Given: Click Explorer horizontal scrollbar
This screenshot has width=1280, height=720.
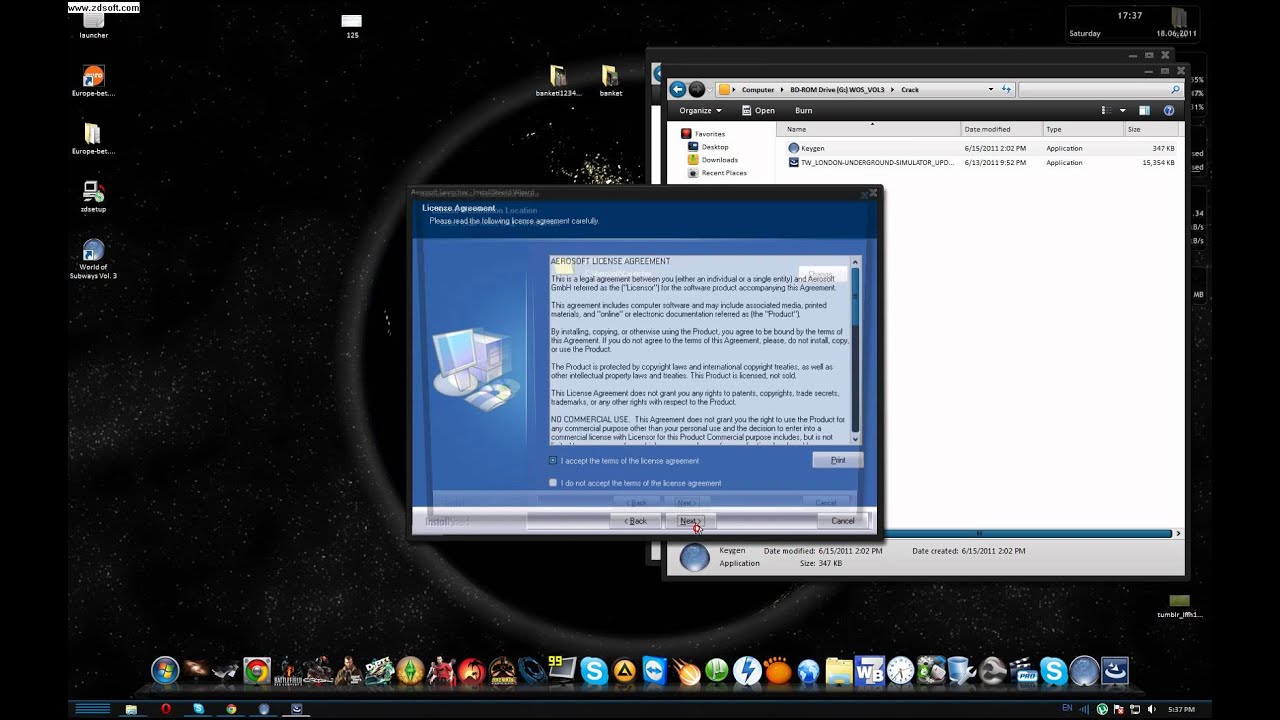Looking at the screenshot, I should click(979, 534).
